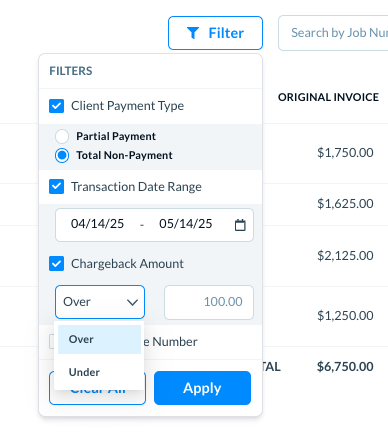Click the $6,750.00 total amount
This screenshot has height=436, width=388.
[x=345, y=367]
